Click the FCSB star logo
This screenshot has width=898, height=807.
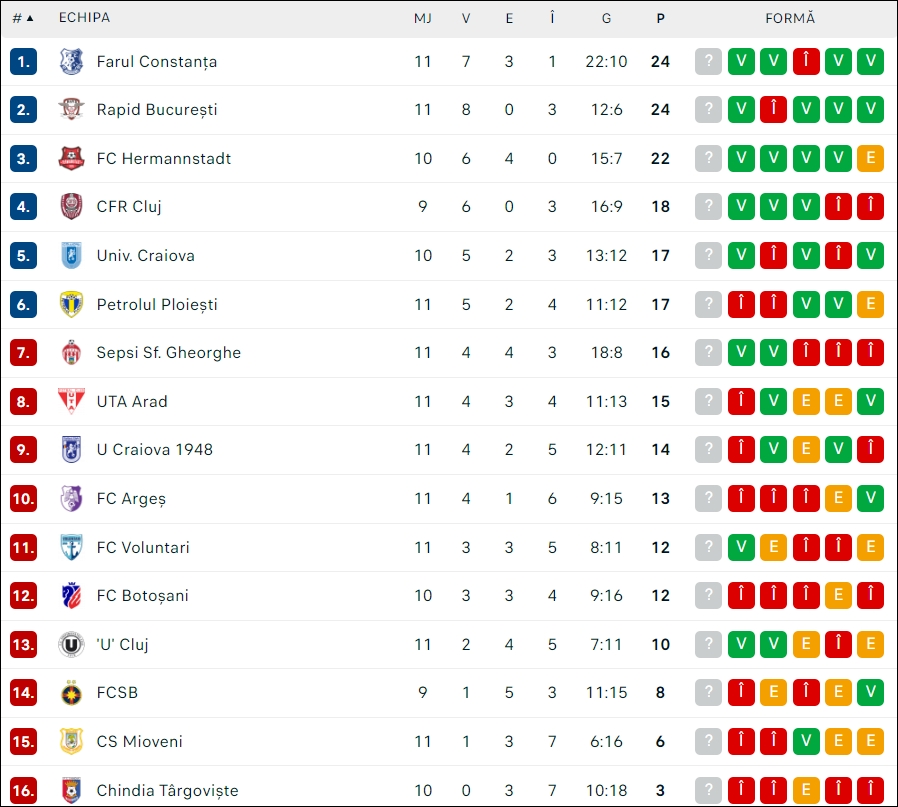(72, 692)
